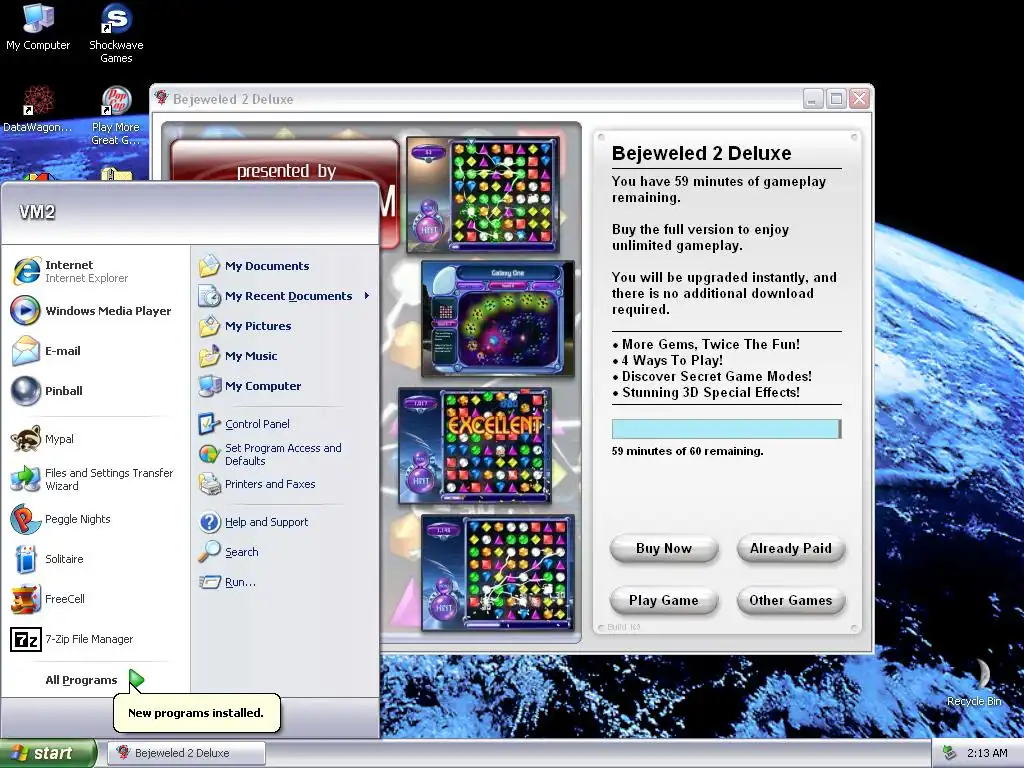The width and height of the screenshot is (1024, 768).
Task: Open the Run... dialog
Action: coord(227,582)
